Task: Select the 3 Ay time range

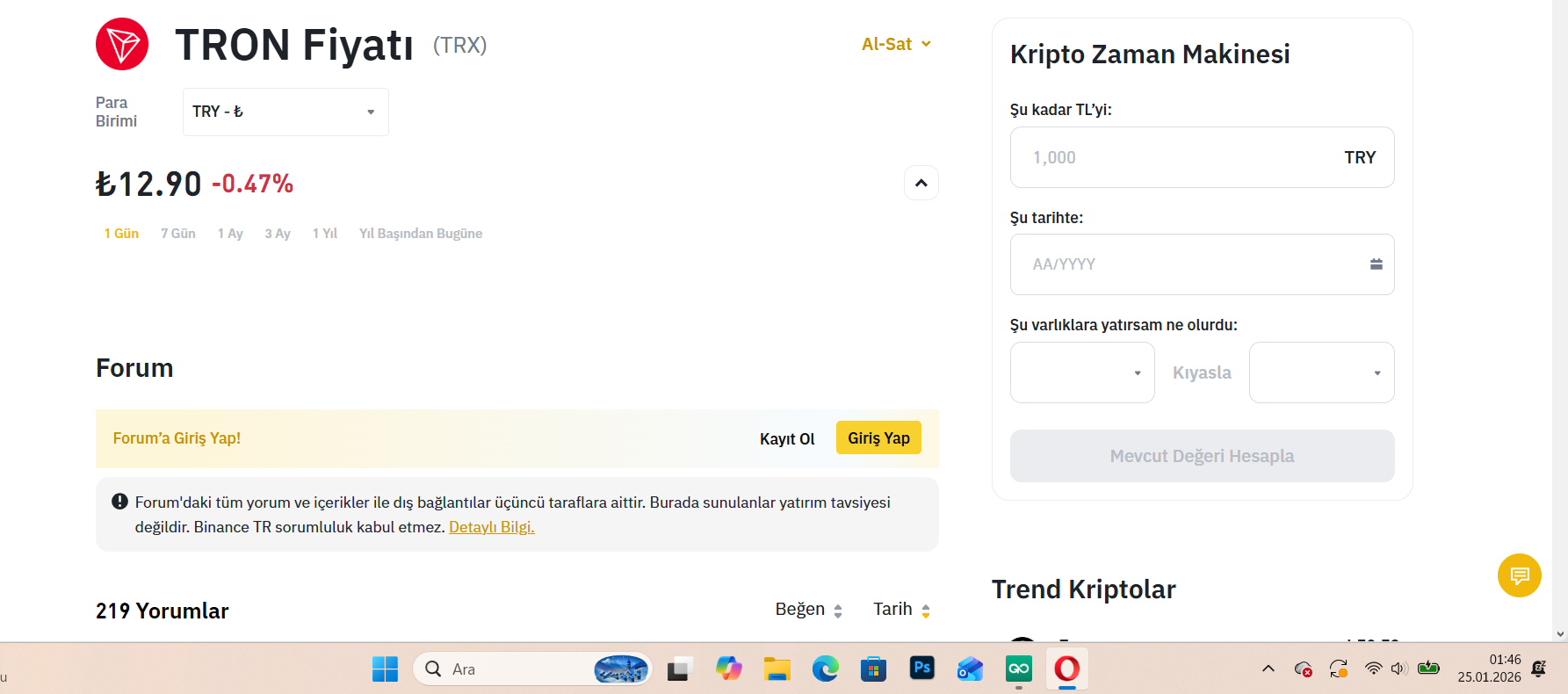Action: 278,234
